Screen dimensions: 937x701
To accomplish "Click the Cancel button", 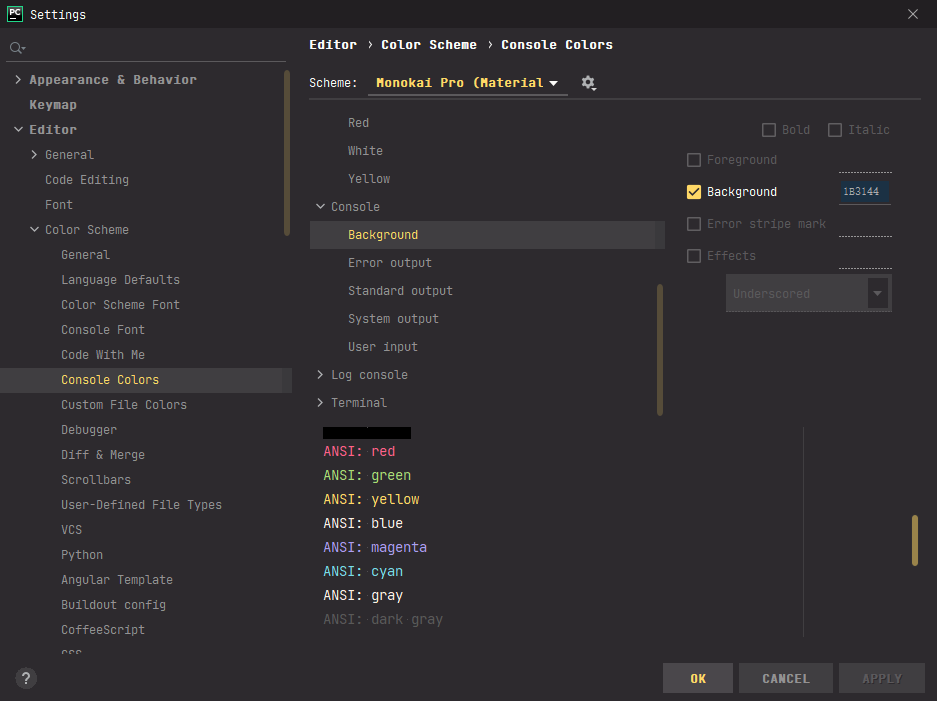I will (x=785, y=678).
